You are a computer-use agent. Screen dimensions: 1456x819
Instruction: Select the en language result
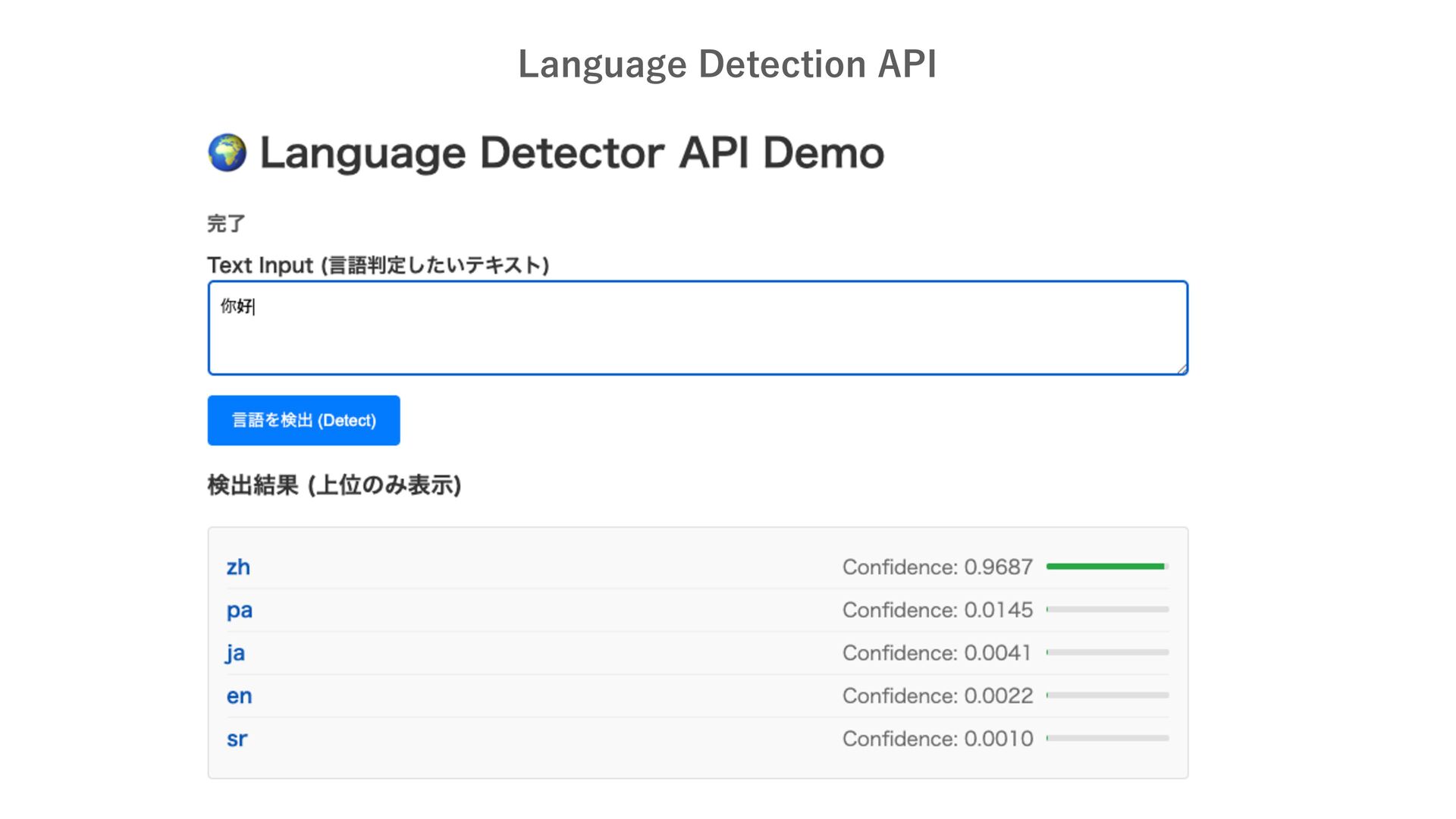click(x=239, y=696)
